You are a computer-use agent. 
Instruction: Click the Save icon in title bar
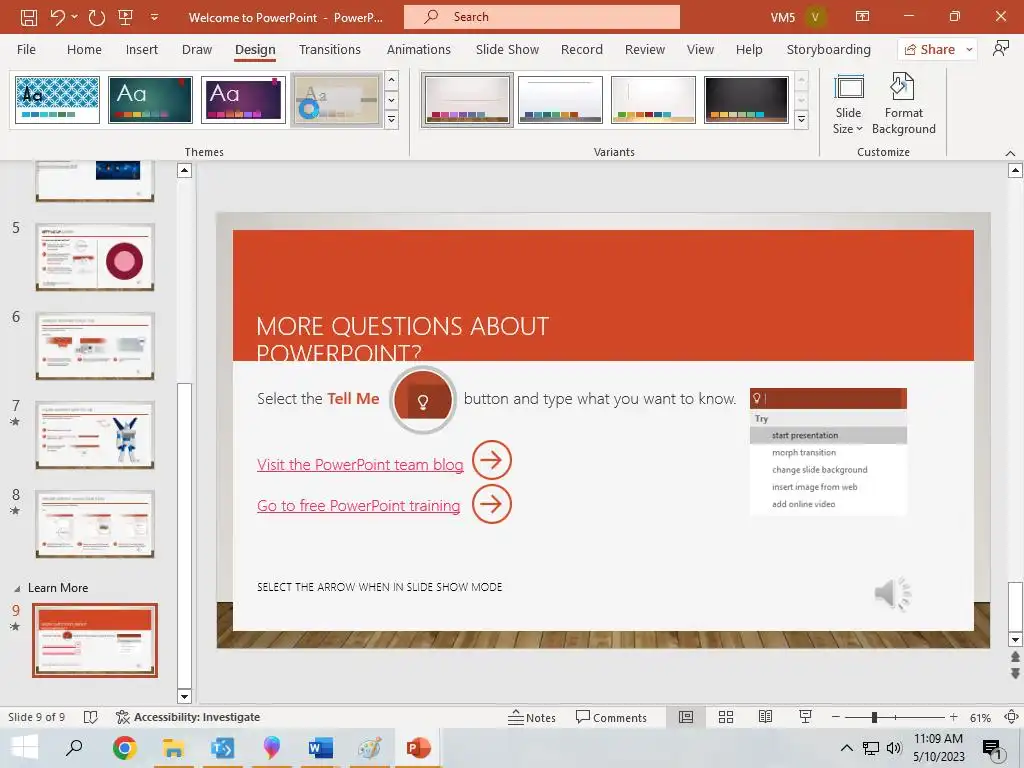click(x=29, y=17)
